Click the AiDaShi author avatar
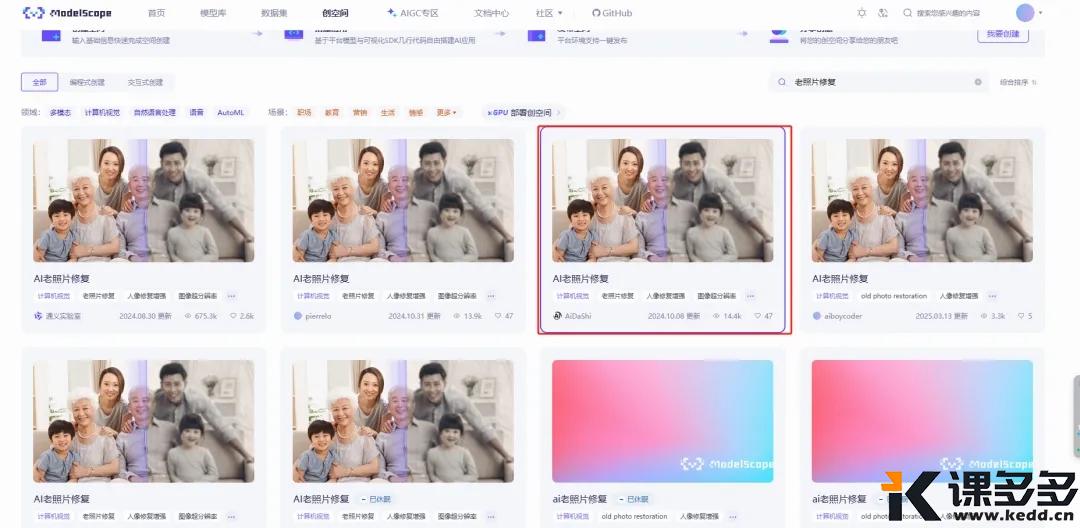The width and height of the screenshot is (1080, 528). point(557,316)
